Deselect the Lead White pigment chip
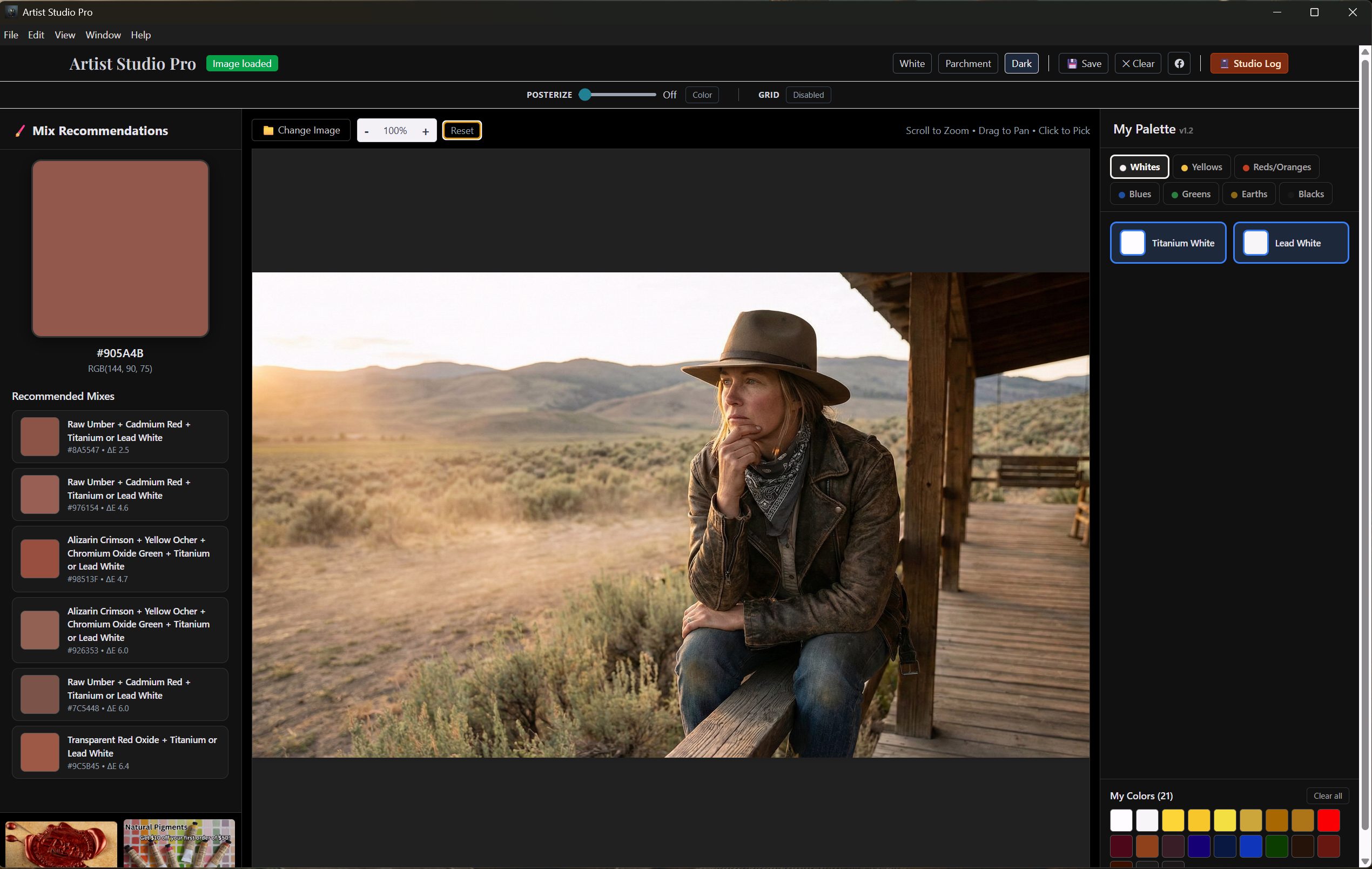 1291,242
